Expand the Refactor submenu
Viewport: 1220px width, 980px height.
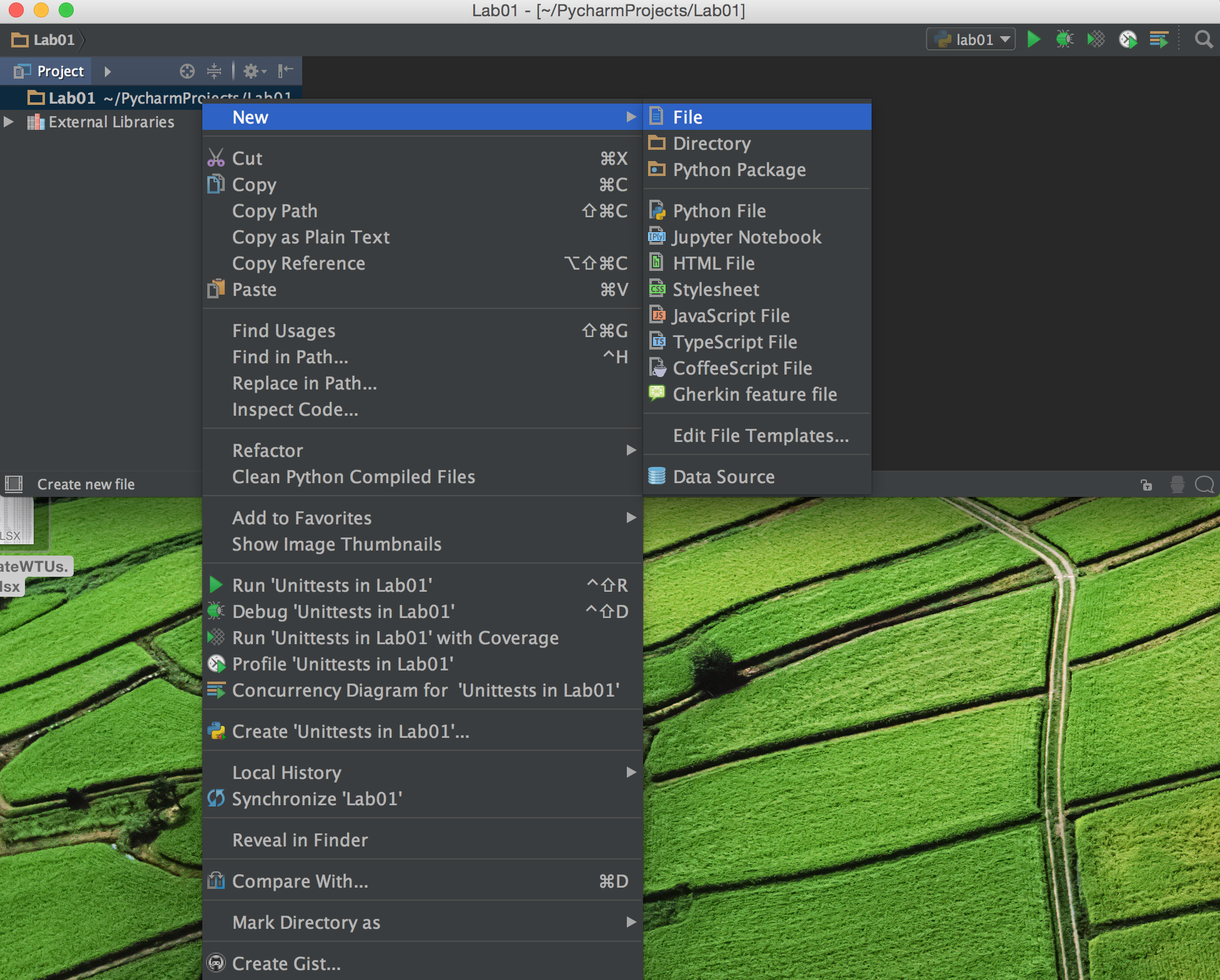(423, 451)
